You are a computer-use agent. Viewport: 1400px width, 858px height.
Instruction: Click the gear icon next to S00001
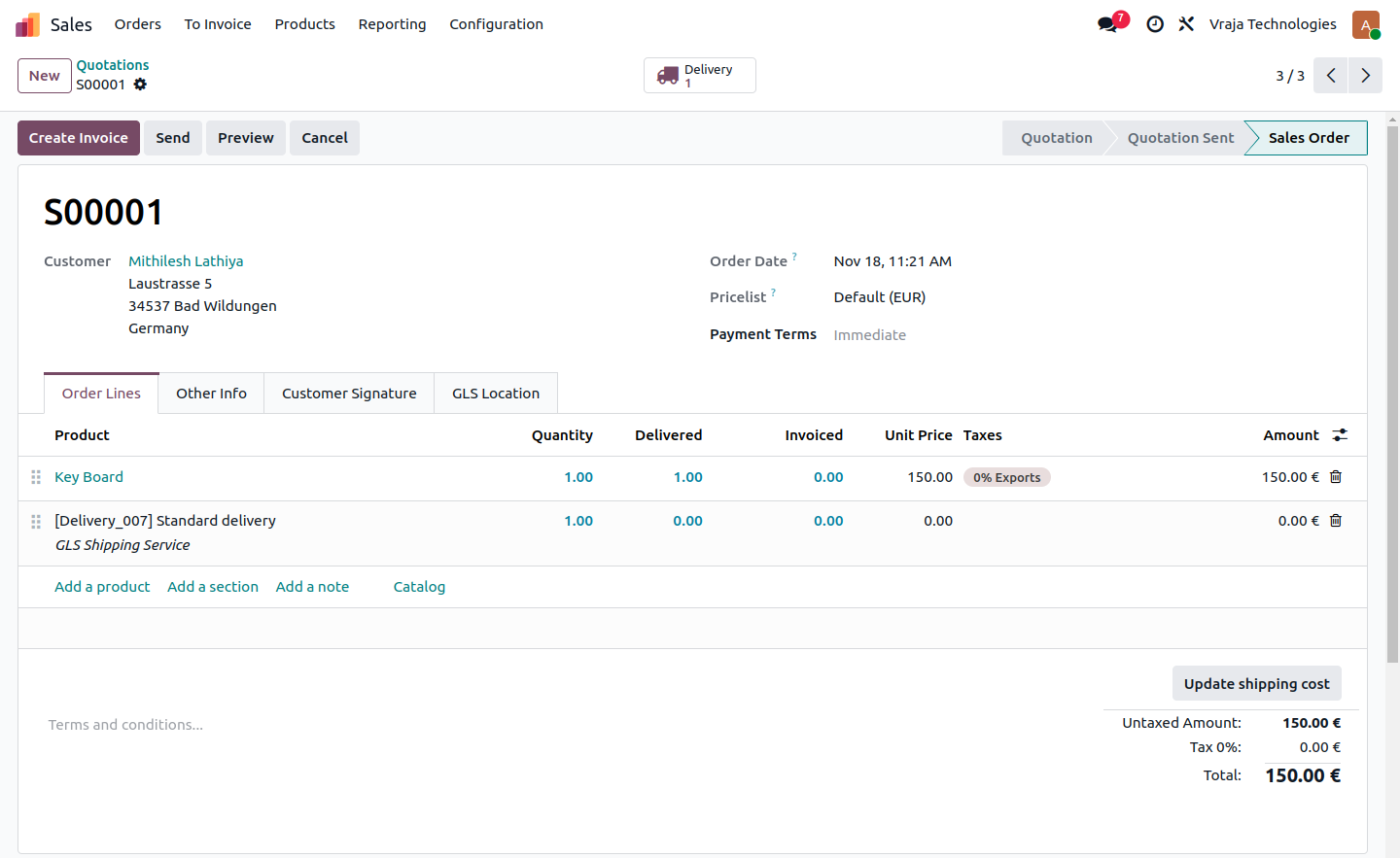pyautogui.click(x=140, y=85)
